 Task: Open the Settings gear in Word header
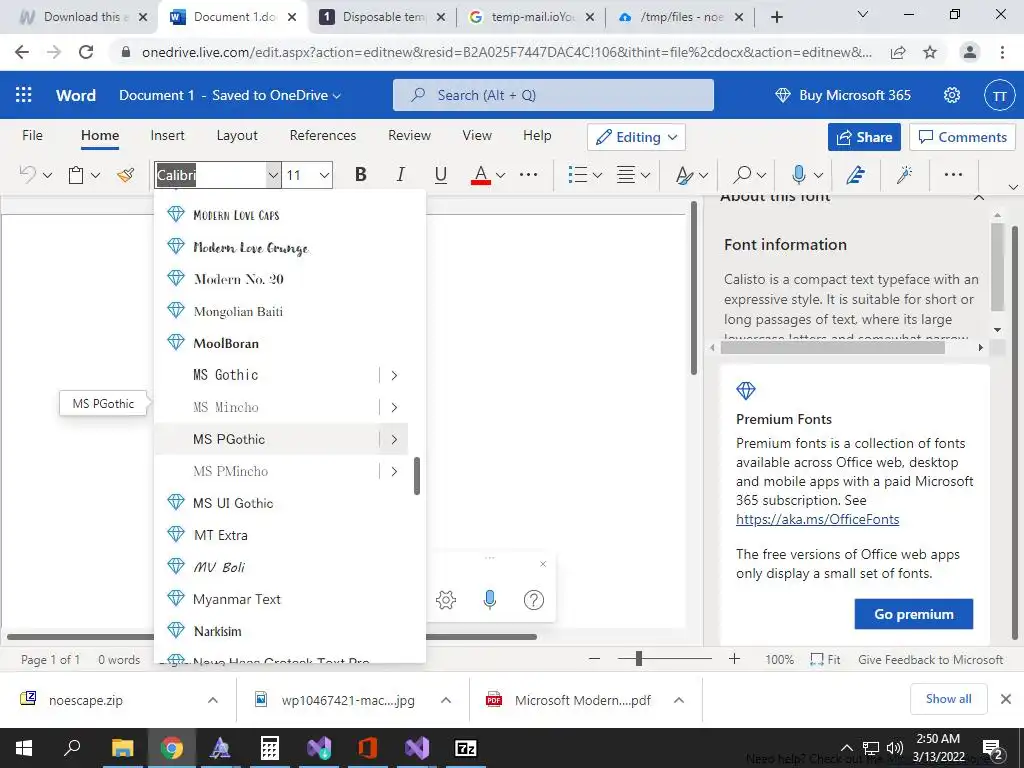952,95
